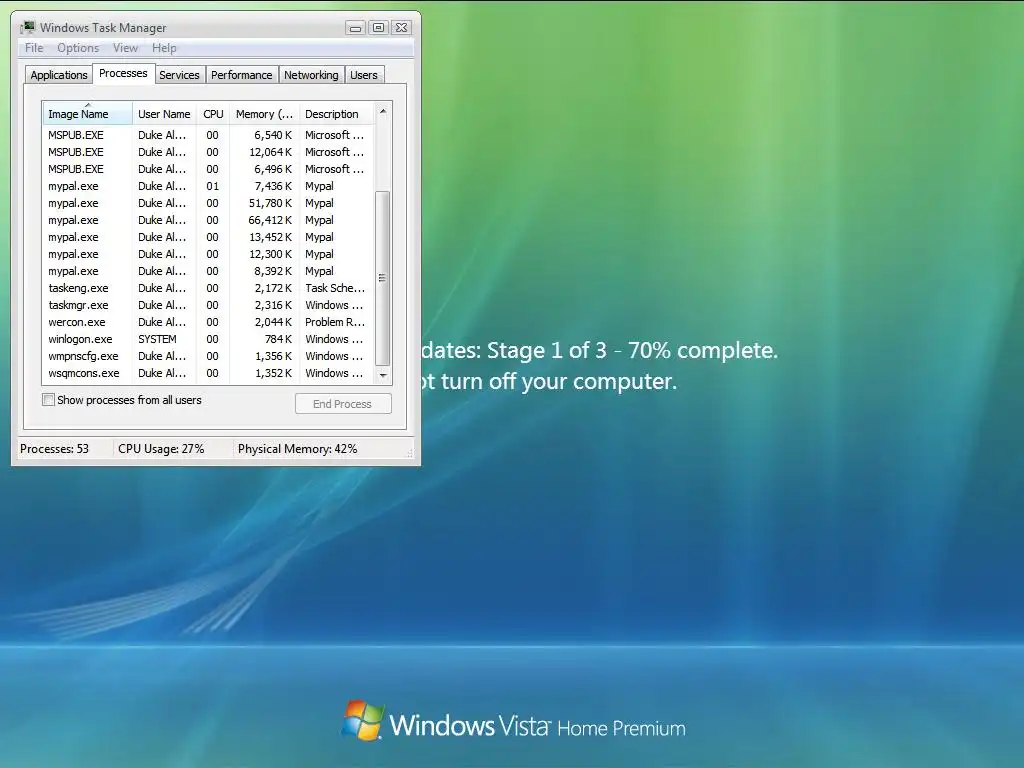Select mypal.exe row using 8,392 K
The height and width of the screenshot is (768, 1024).
click(208, 270)
